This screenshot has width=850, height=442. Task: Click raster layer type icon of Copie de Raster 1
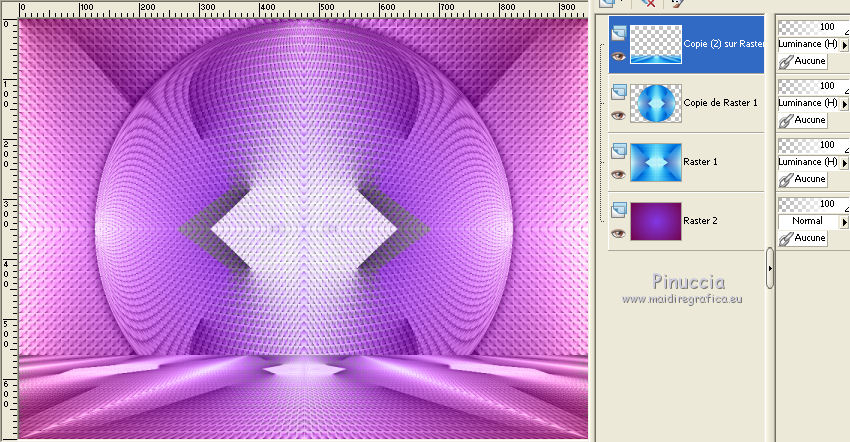click(x=619, y=93)
